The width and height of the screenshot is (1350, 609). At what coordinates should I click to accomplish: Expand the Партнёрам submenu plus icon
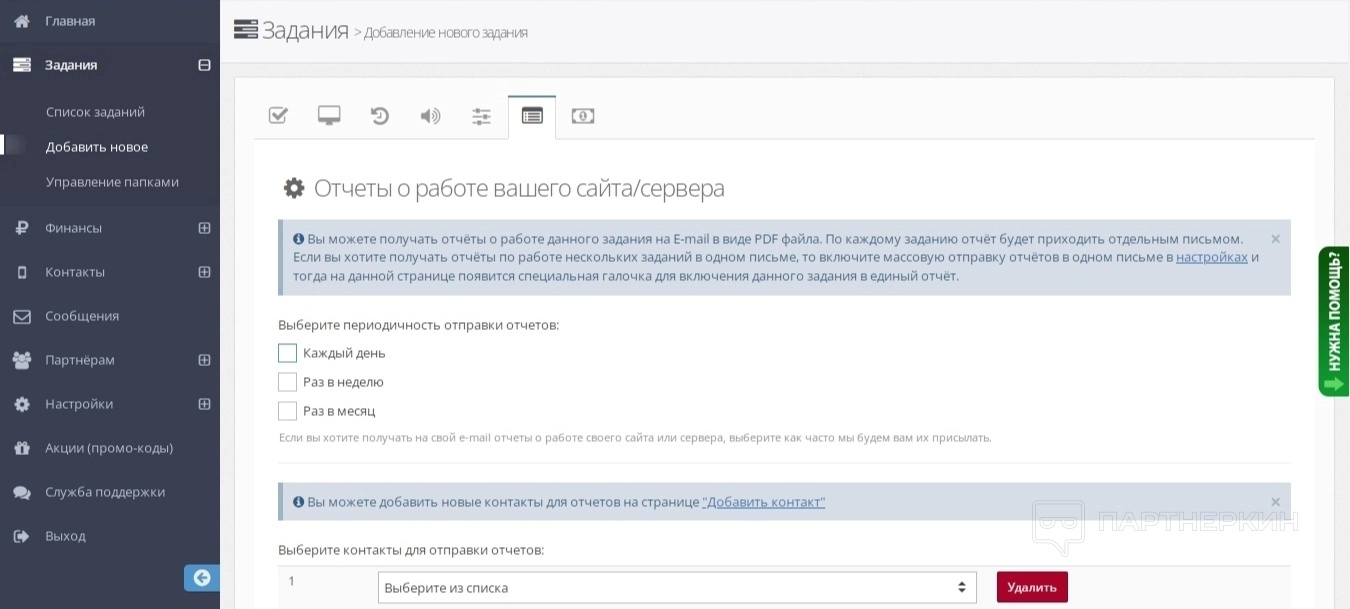(x=204, y=360)
